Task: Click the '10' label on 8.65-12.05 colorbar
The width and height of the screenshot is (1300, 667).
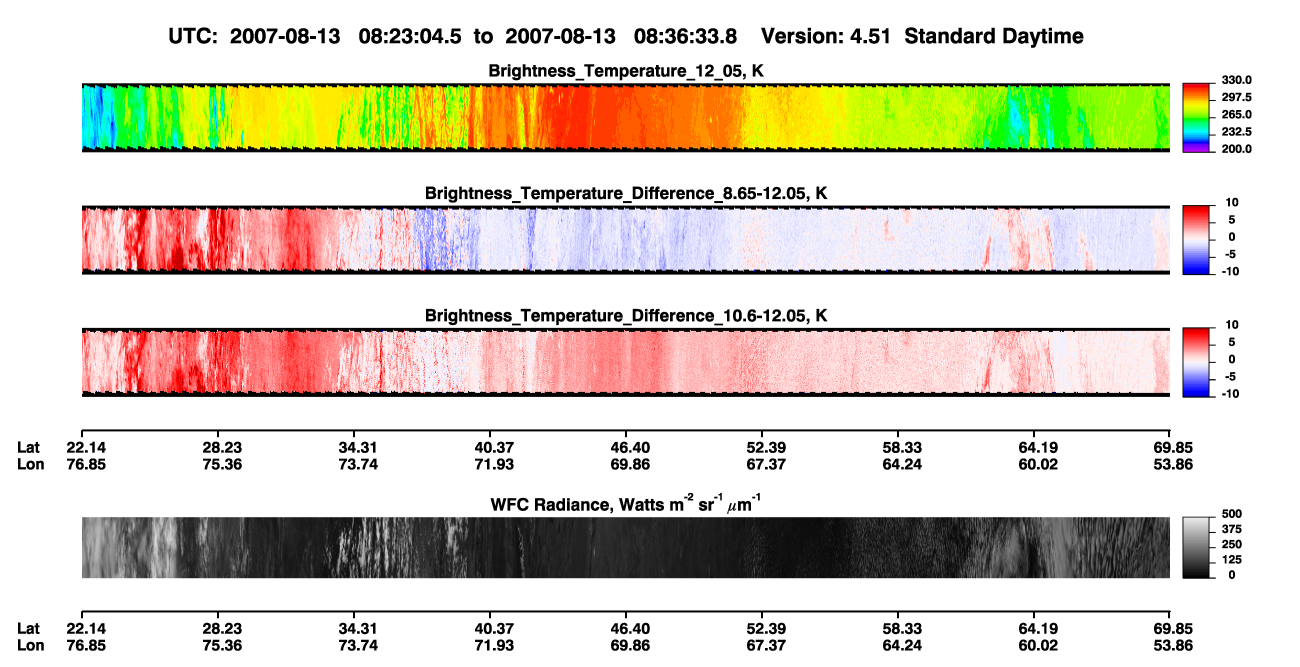Action: point(1232,203)
